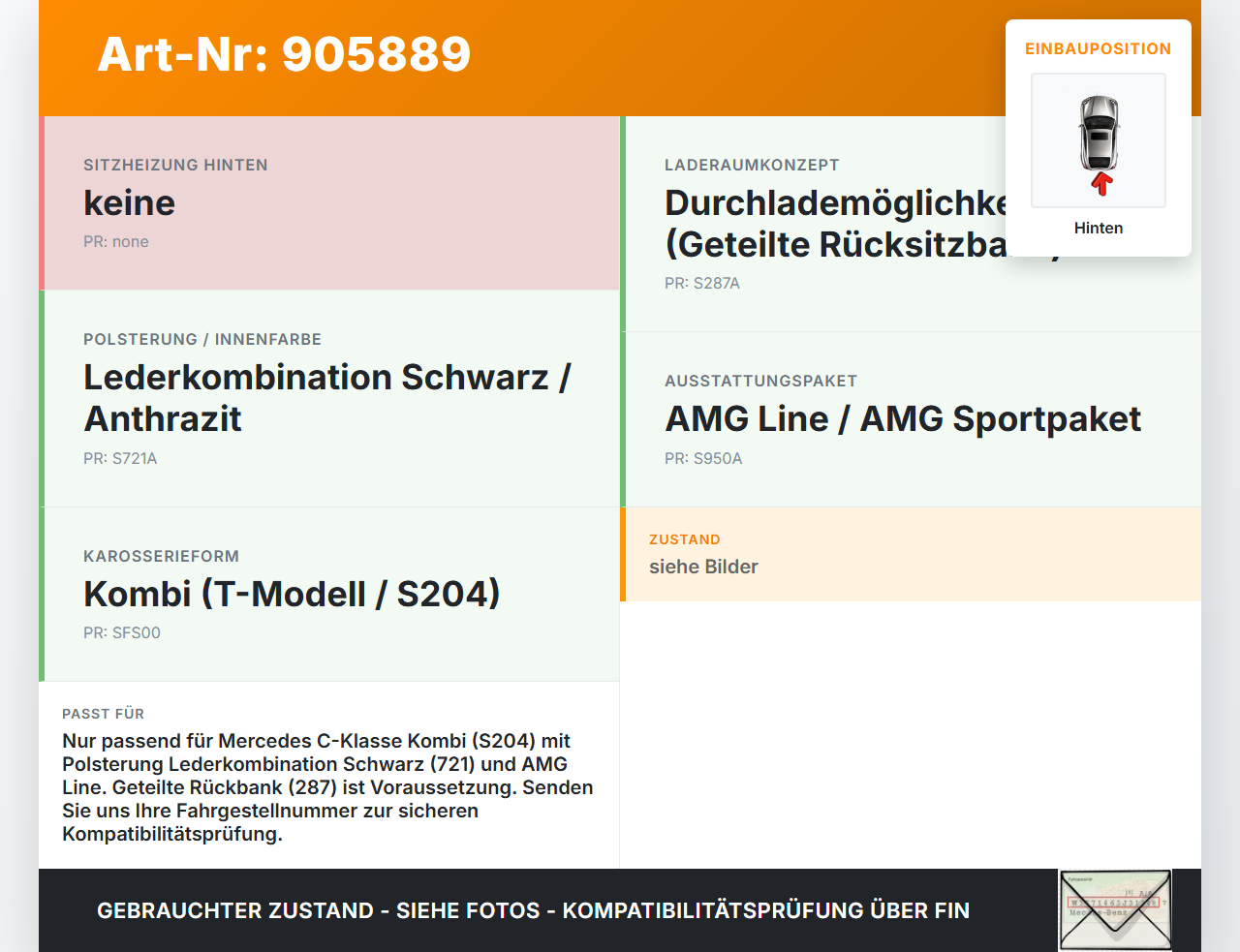Click the Hinten position label
Screen dimensions: 1240x952
(x=1099, y=228)
